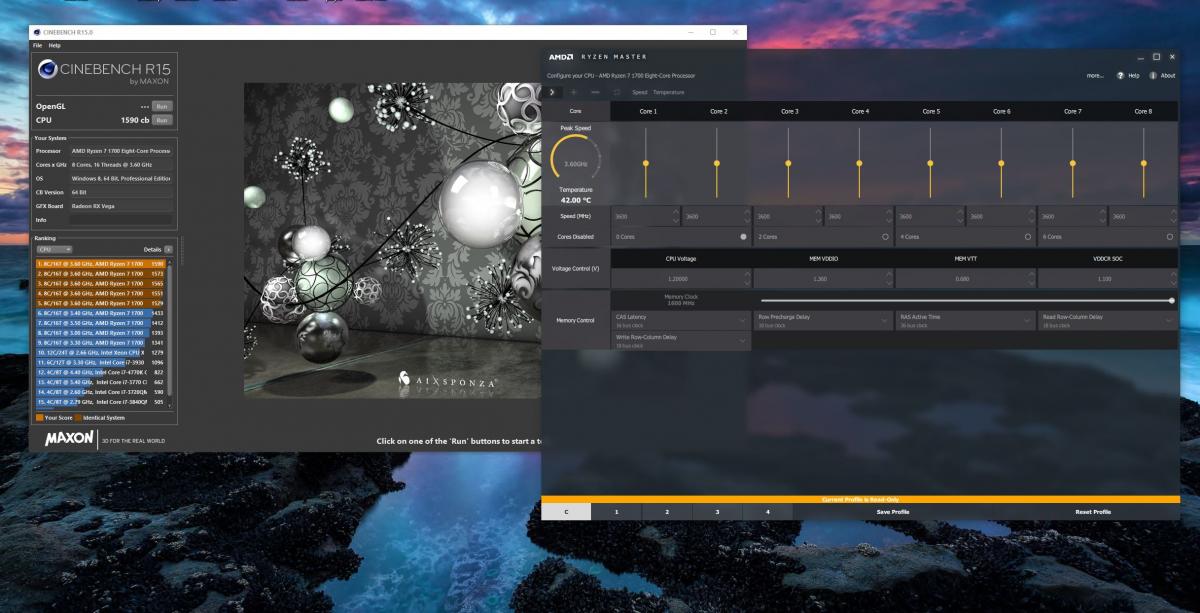Click the CPU Voltage value field

coord(680,279)
